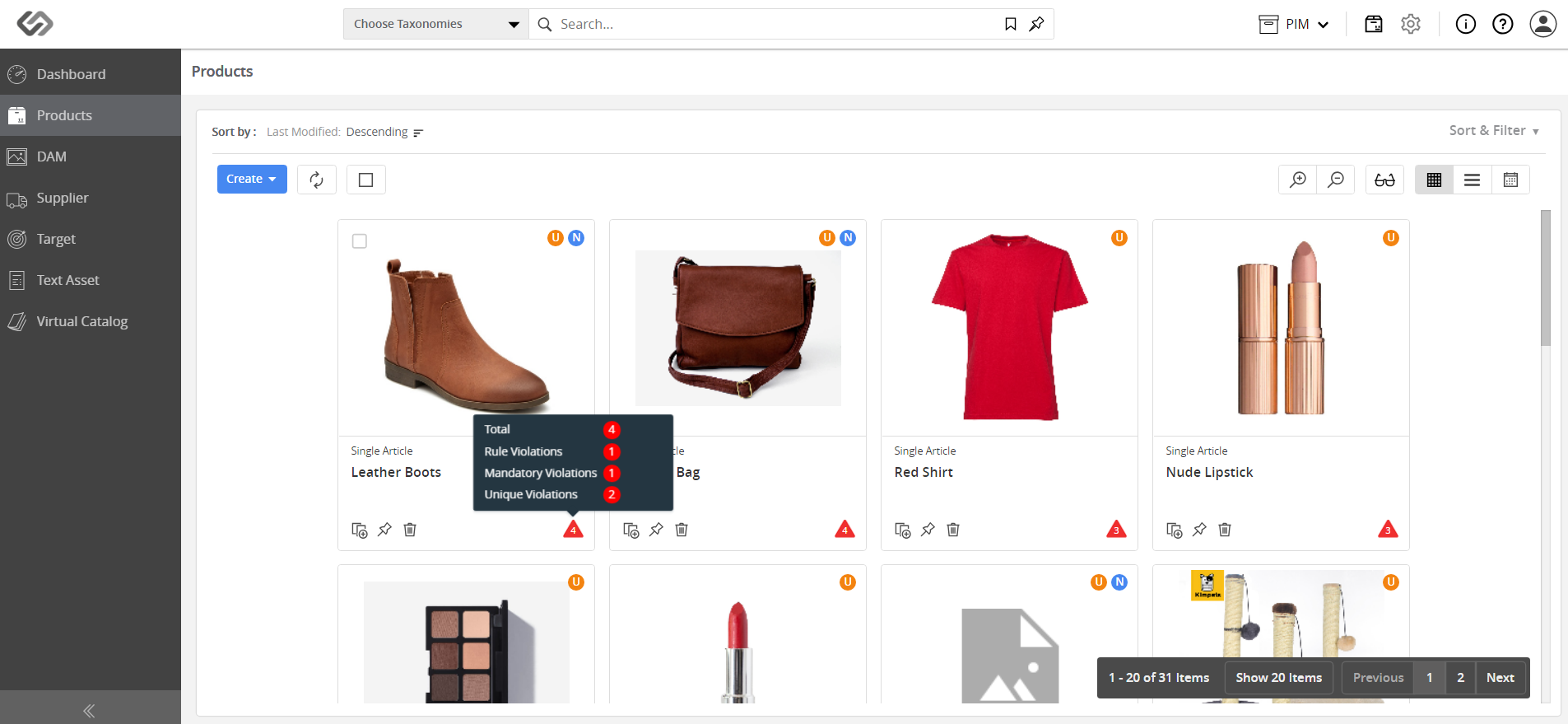
Task: Click the N badge on Leather Boots
Action: (x=576, y=238)
